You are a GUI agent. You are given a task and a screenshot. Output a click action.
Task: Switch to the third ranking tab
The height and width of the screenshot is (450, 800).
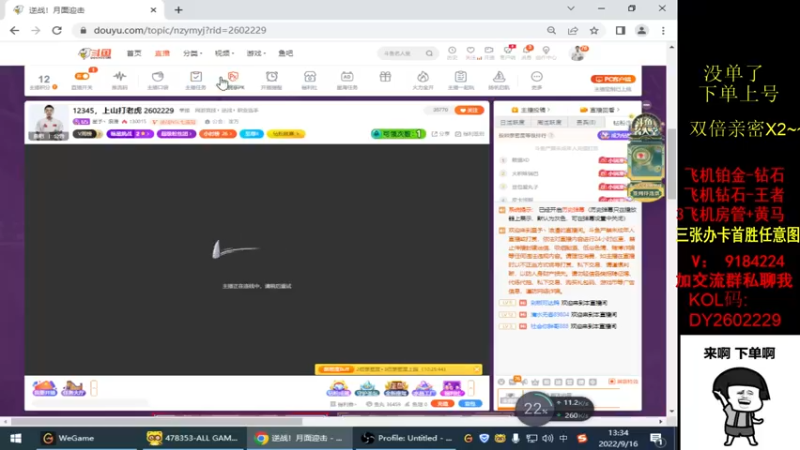click(586, 122)
